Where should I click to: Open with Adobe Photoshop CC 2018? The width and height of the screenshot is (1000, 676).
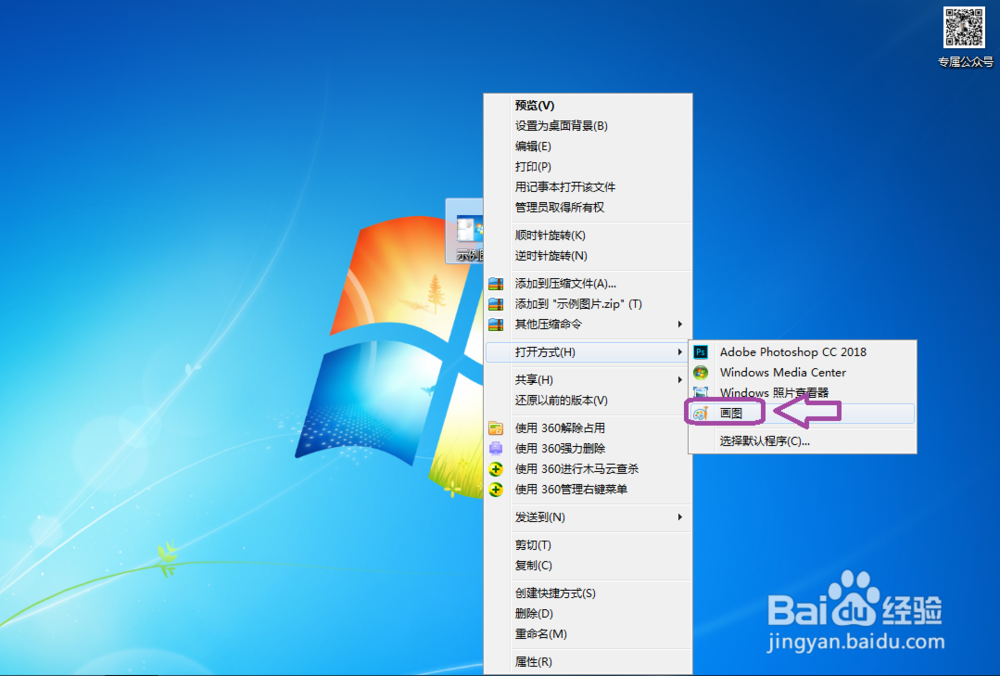coord(802,352)
